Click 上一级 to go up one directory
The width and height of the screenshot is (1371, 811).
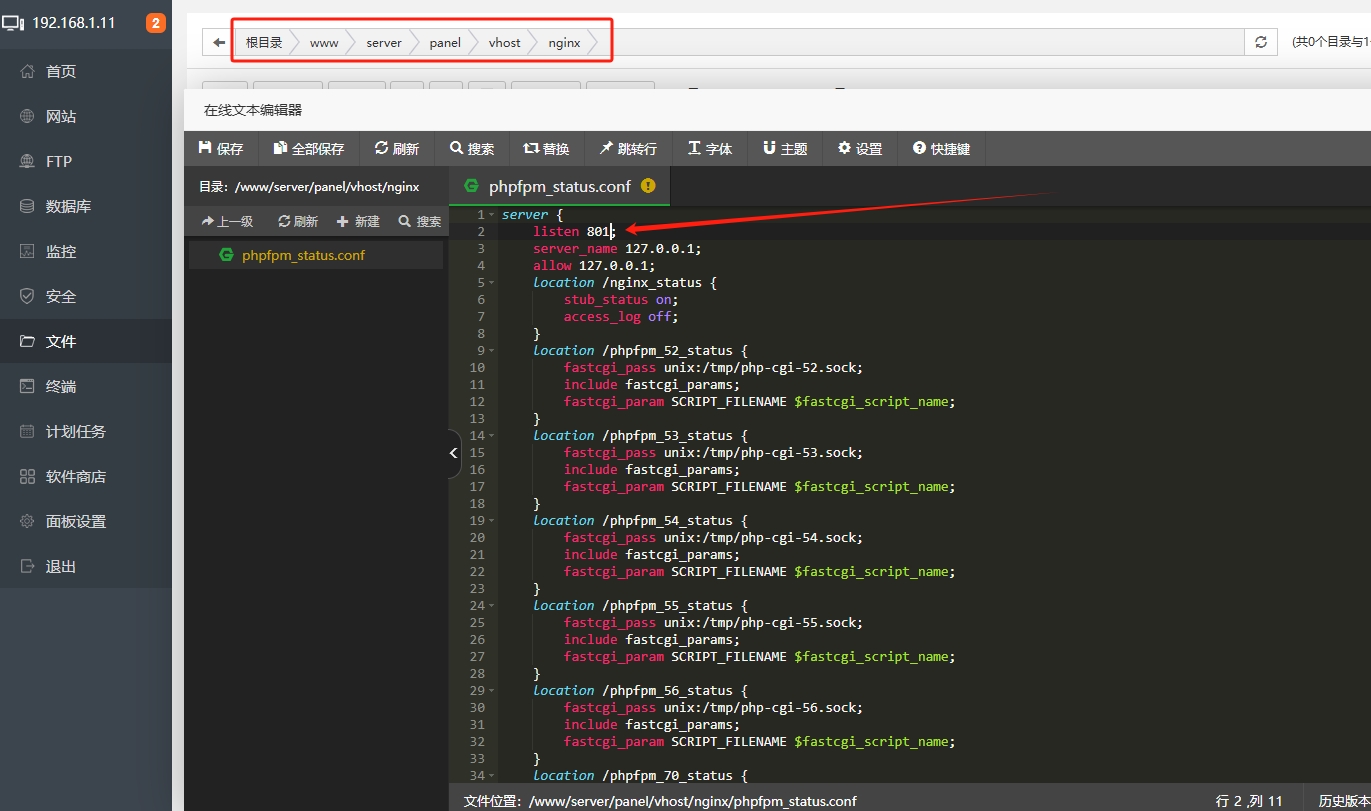(x=227, y=221)
